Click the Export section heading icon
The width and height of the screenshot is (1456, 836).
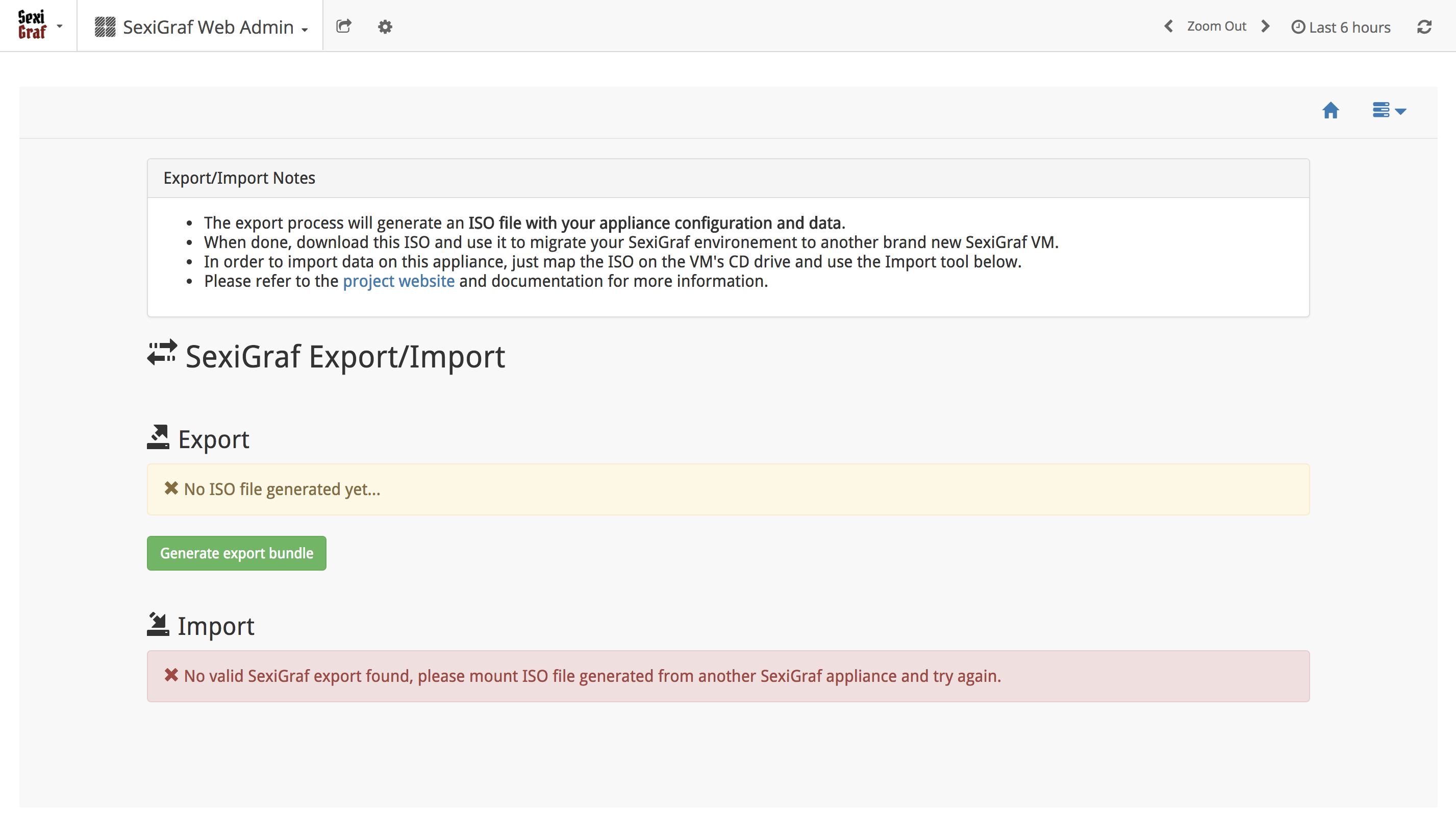(x=158, y=438)
